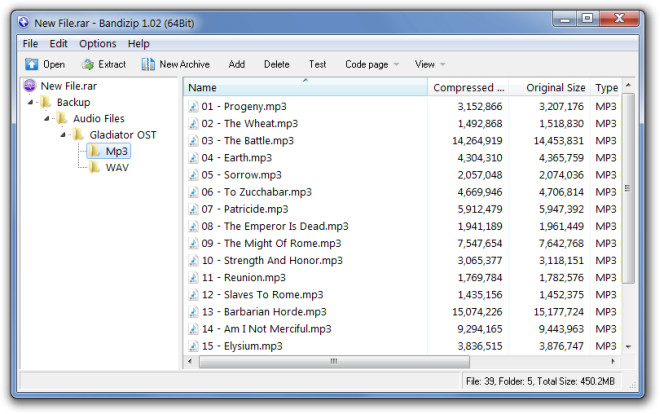This screenshot has height=414, width=660.
Task: Sort by the Compressed column header
Action: [x=468, y=88]
